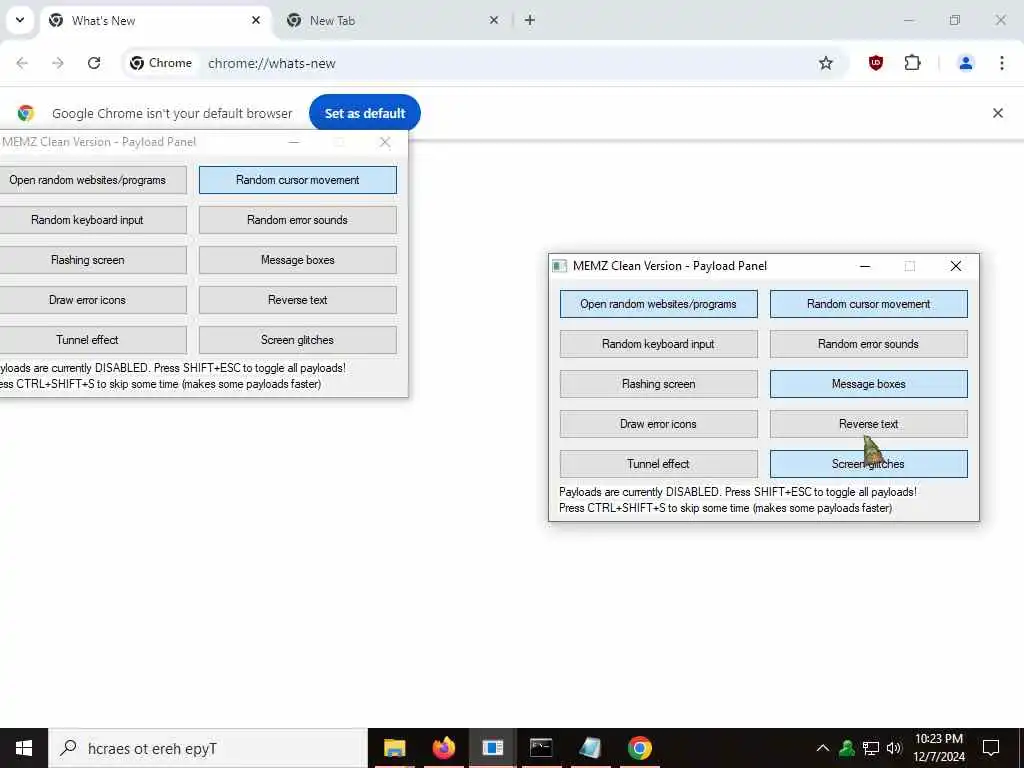Click Screen glitches in background MEMZ panel

298,340
